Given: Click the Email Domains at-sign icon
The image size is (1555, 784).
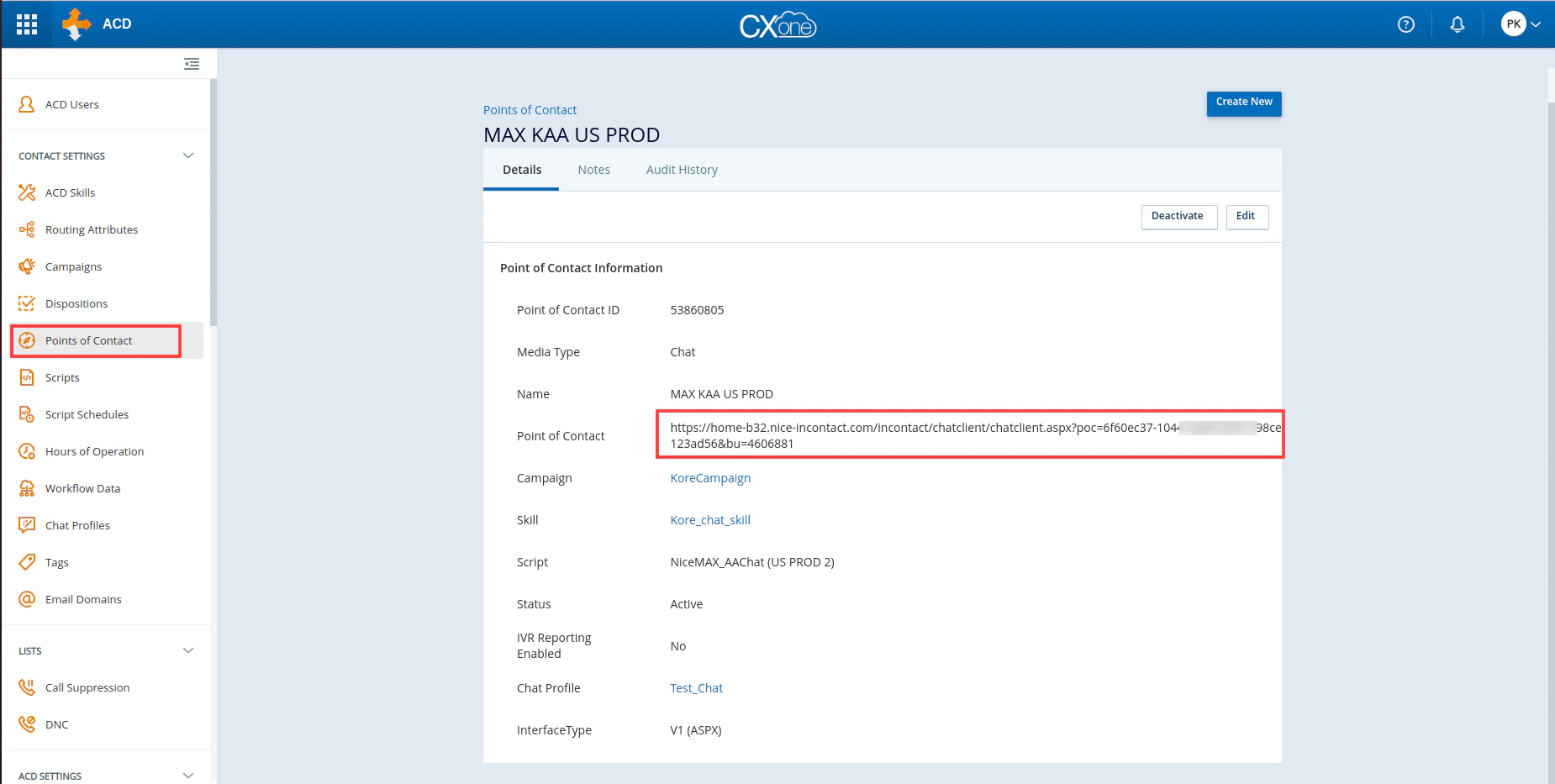Looking at the screenshot, I should (x=27, y=599).
